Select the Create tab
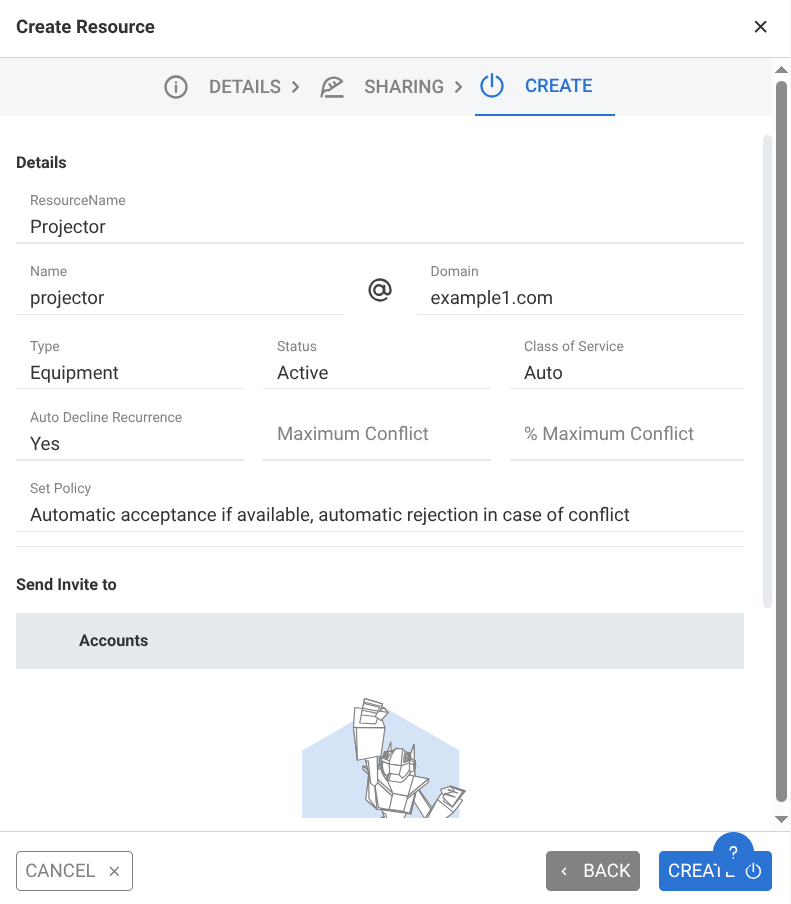 pyautogui.click(x=558, y=86)
